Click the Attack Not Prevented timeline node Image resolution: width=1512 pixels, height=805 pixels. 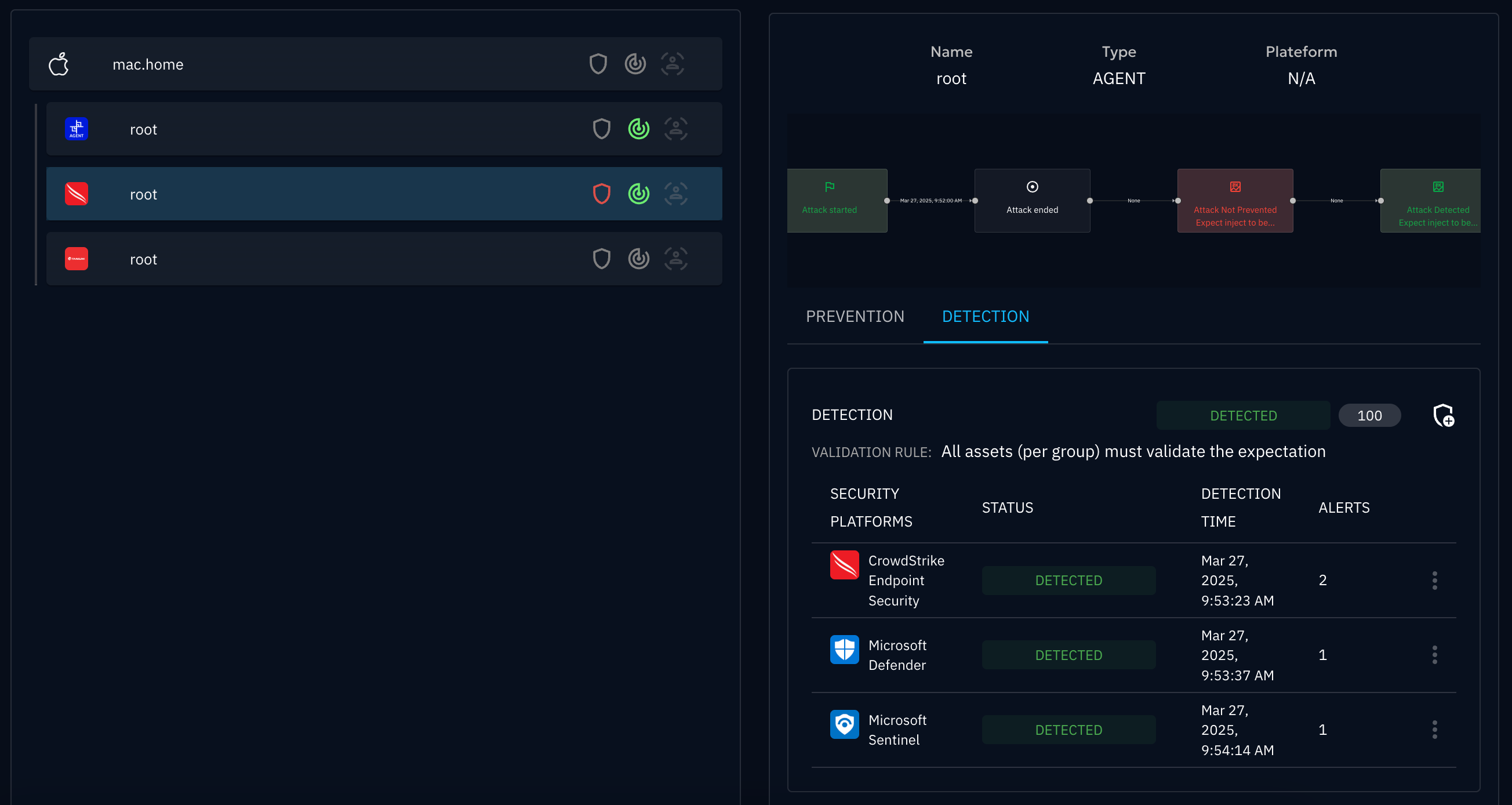[x=1234, y=201]
